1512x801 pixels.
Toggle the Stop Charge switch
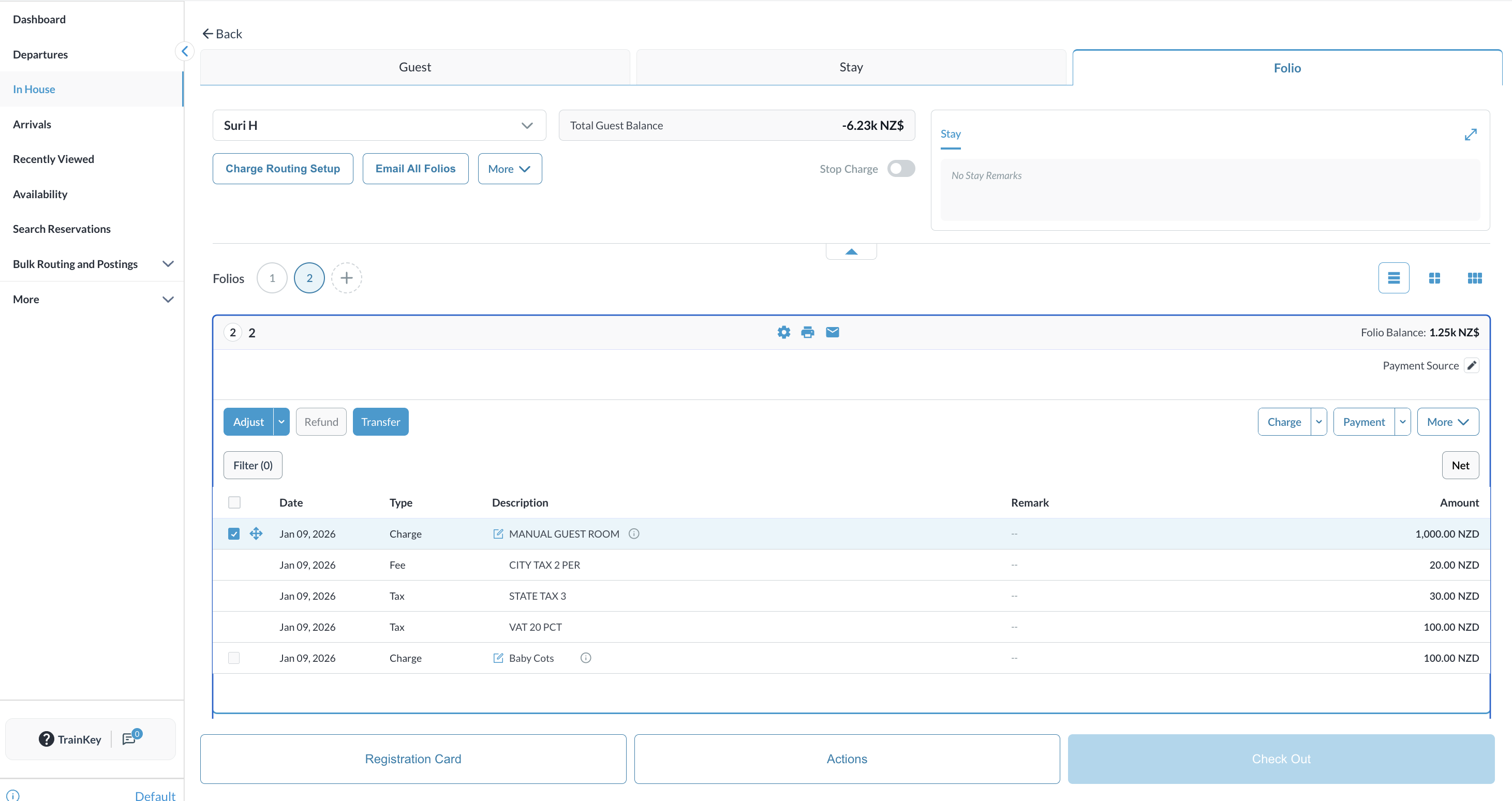click(901, 169)
